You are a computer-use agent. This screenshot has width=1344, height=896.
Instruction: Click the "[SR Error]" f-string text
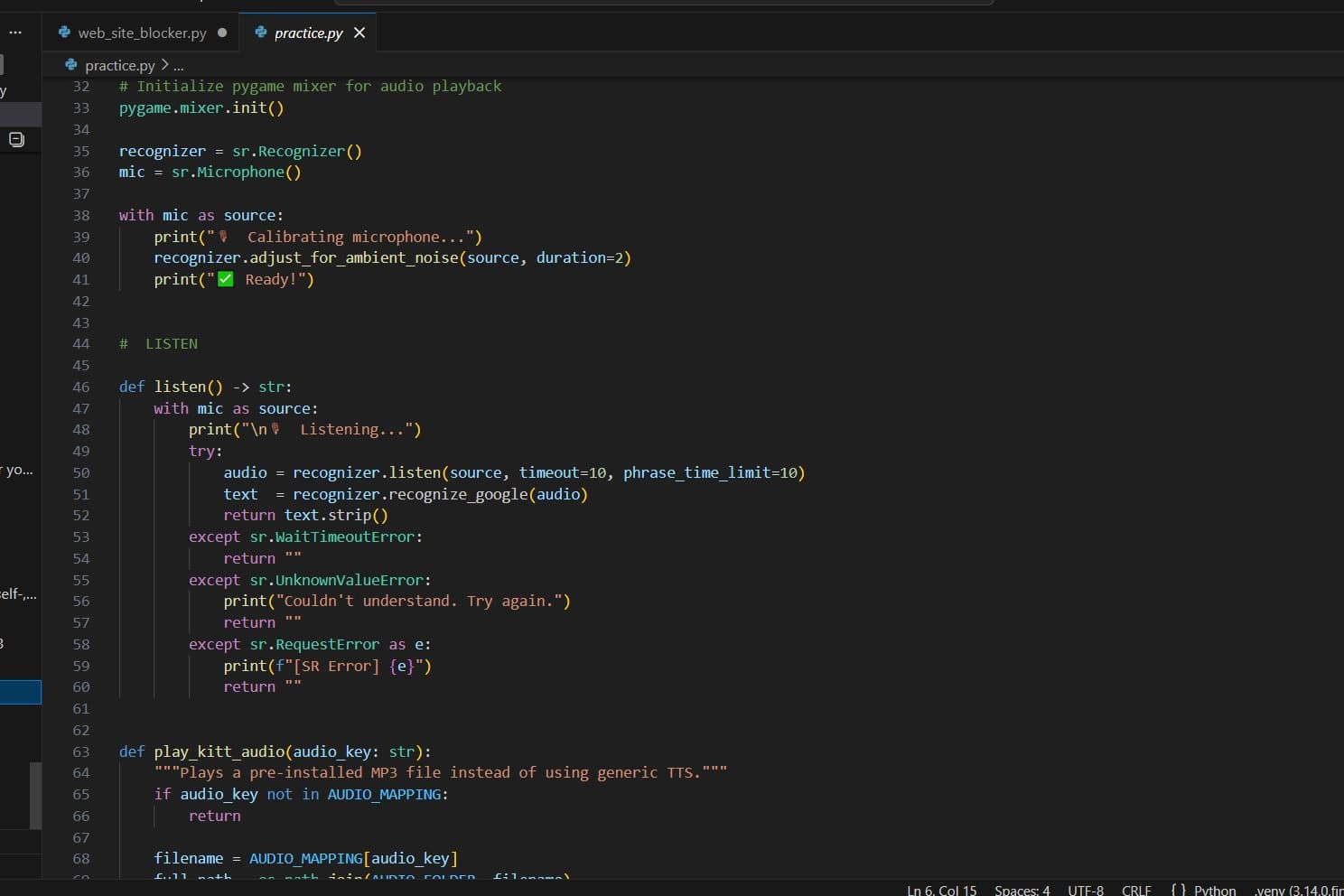[x=337, y=666]
